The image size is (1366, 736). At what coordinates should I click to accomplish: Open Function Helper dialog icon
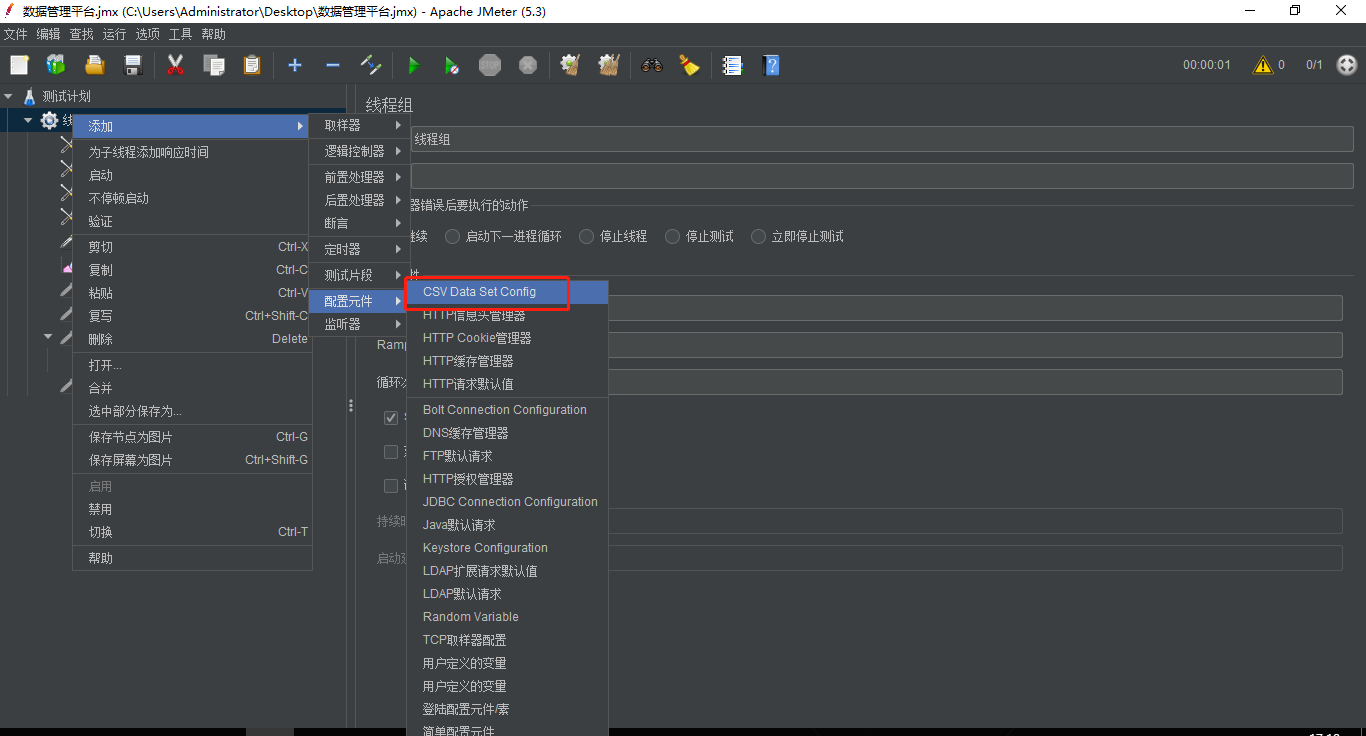[x=733, y=65]
